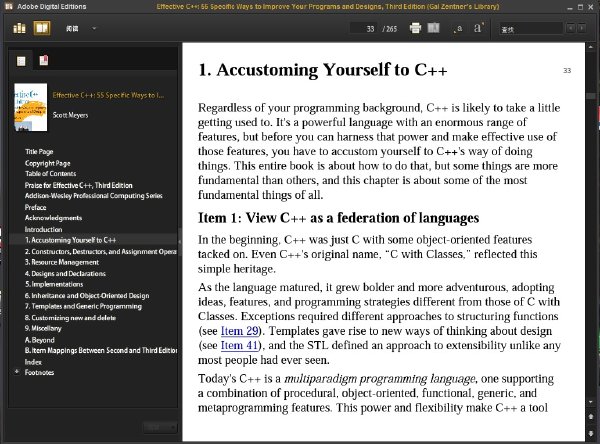Open chapter 8 Customizing new and delete
The image size is (600, 444).
[x=70, y=318]
